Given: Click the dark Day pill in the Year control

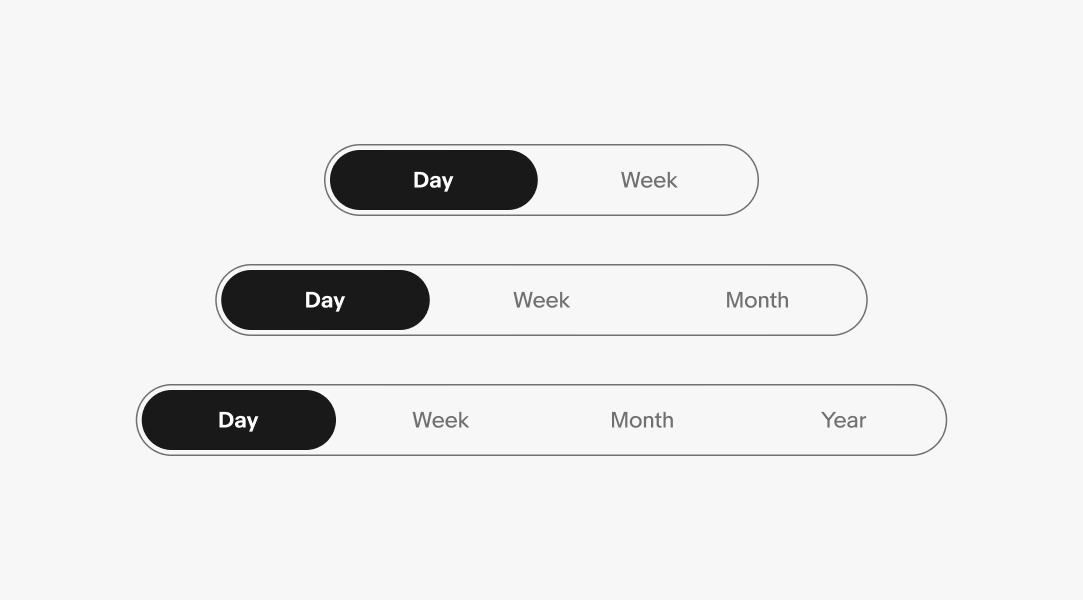Looking at the screenshot, I should click(238, 420).
